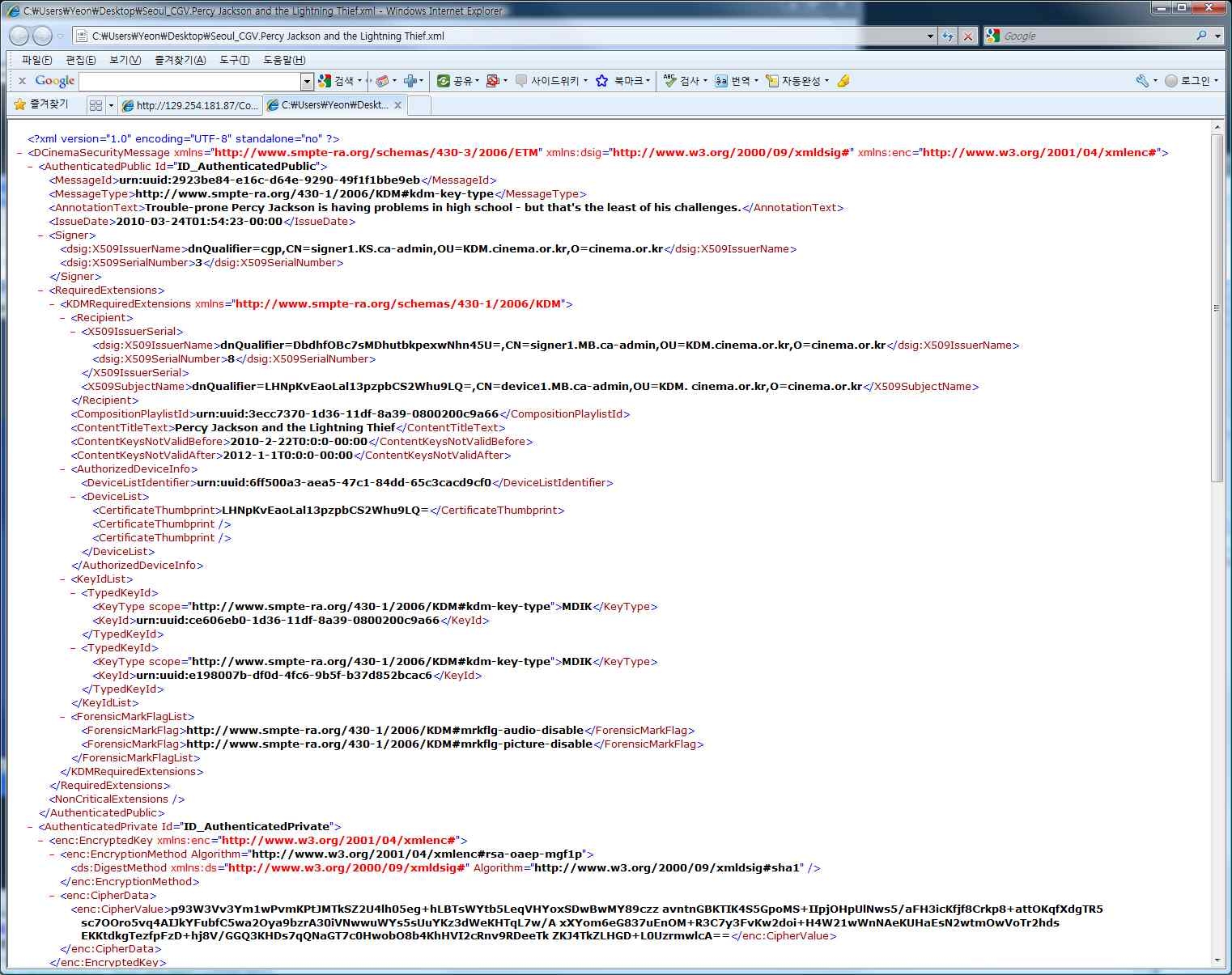Image resolution: width=1232 pixels, height=975 pixels.
Task: Collapse the AuthorizedDeviceInfo node
Action: [62, 469]
